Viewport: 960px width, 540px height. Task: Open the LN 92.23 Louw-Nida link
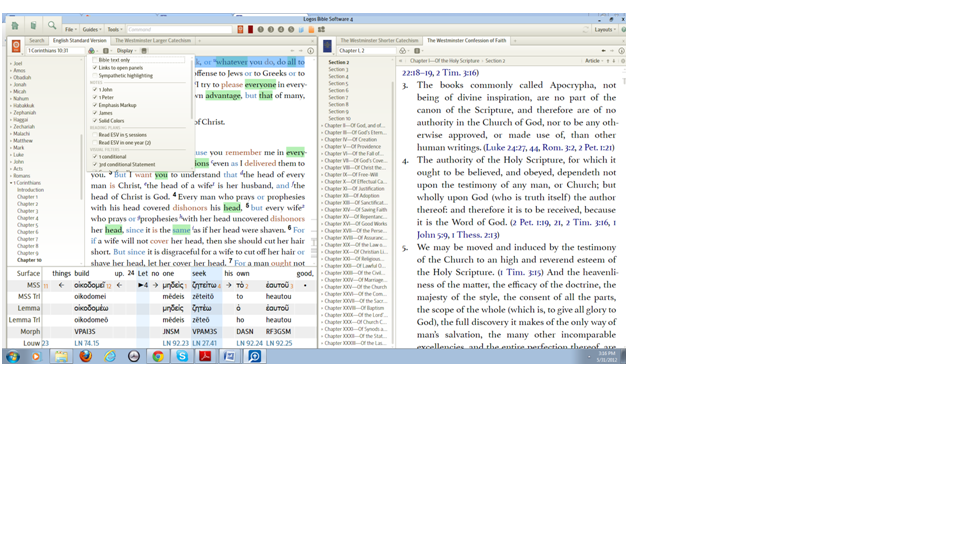[x=176, y=343]
